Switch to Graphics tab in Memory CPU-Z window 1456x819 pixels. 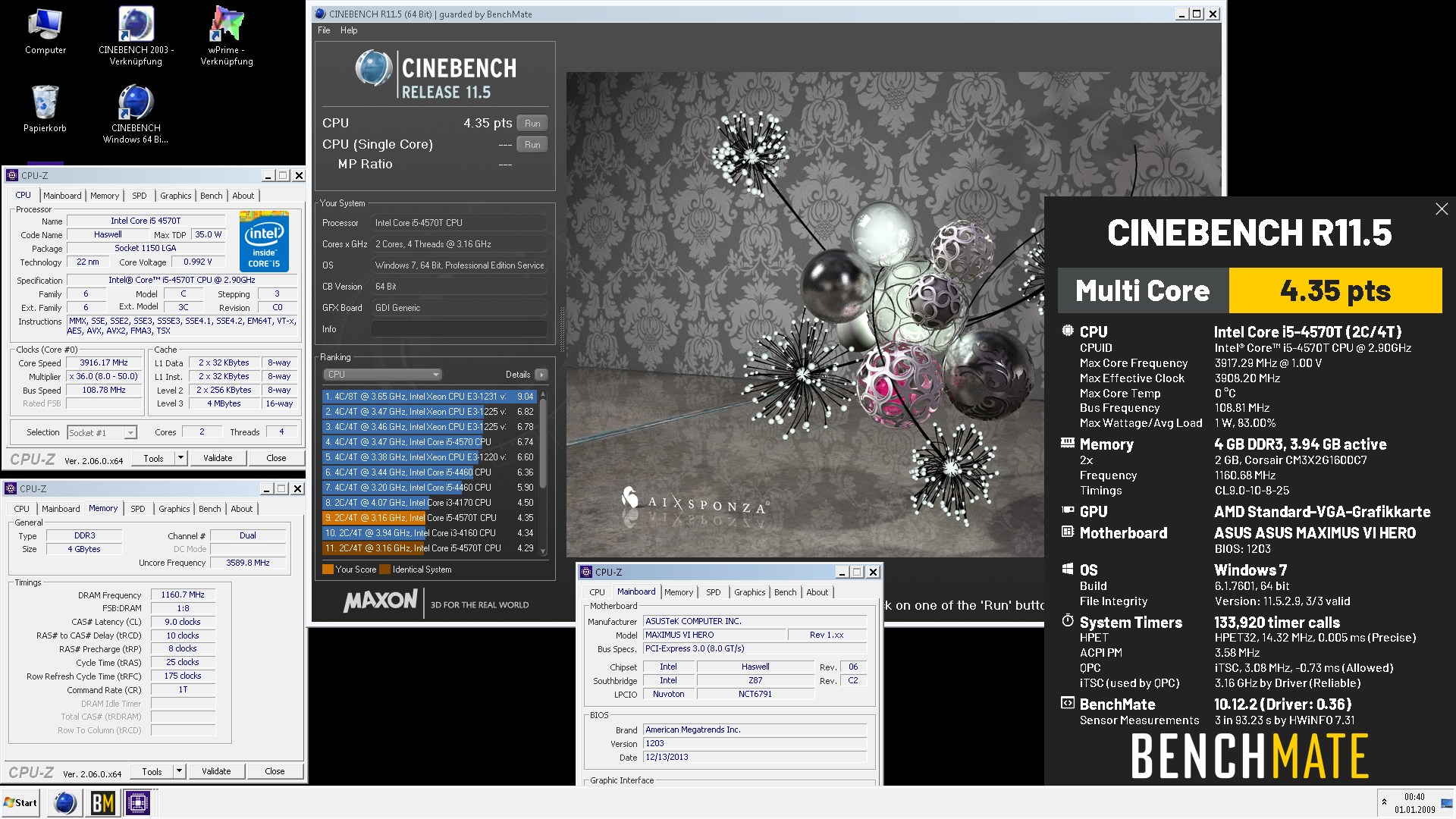click(174, 509)
